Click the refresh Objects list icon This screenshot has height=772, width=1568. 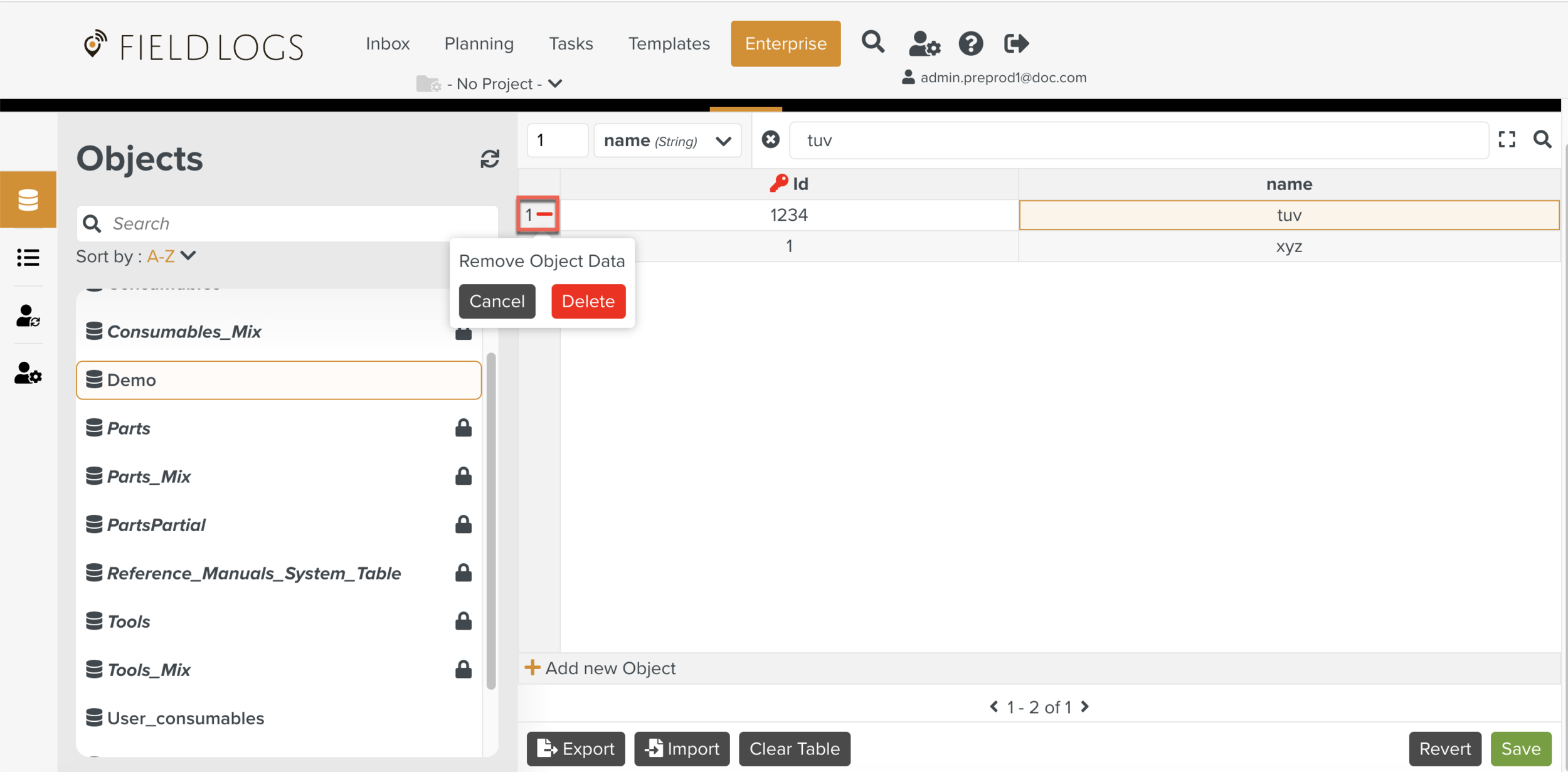pyautogui.click(x=490, y=159)
